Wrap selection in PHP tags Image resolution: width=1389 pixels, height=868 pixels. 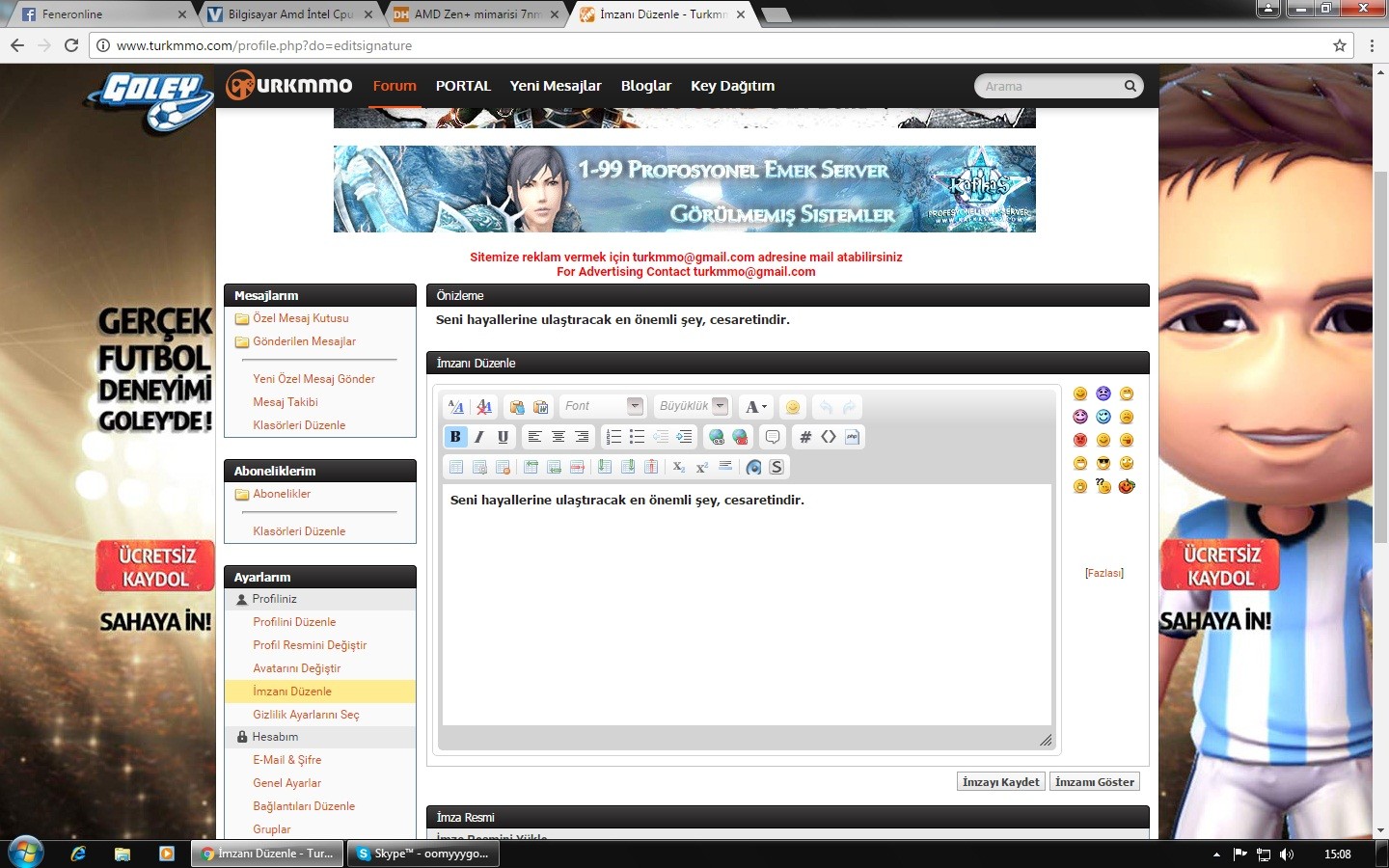[x=852, y=437]
